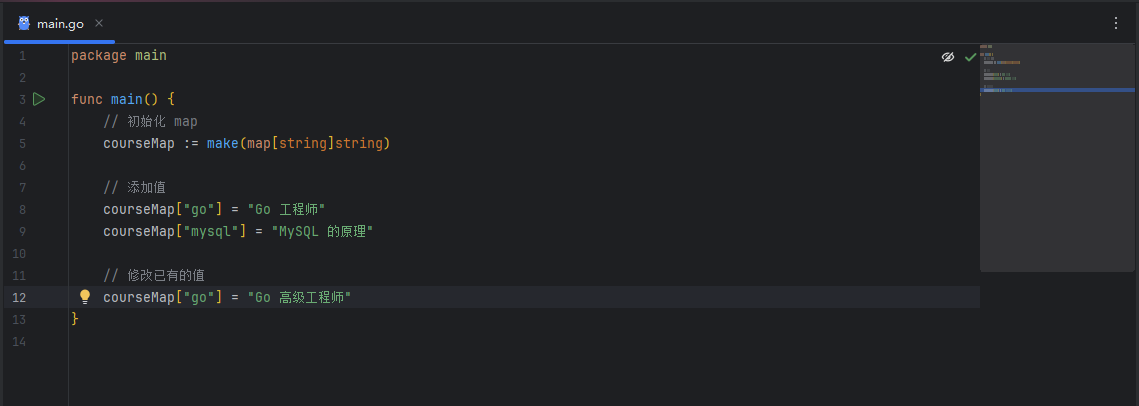Toggle the crossed-eye highlighting icon
The width and height of the screenshot is (1139, 406).
coord(948,57)
